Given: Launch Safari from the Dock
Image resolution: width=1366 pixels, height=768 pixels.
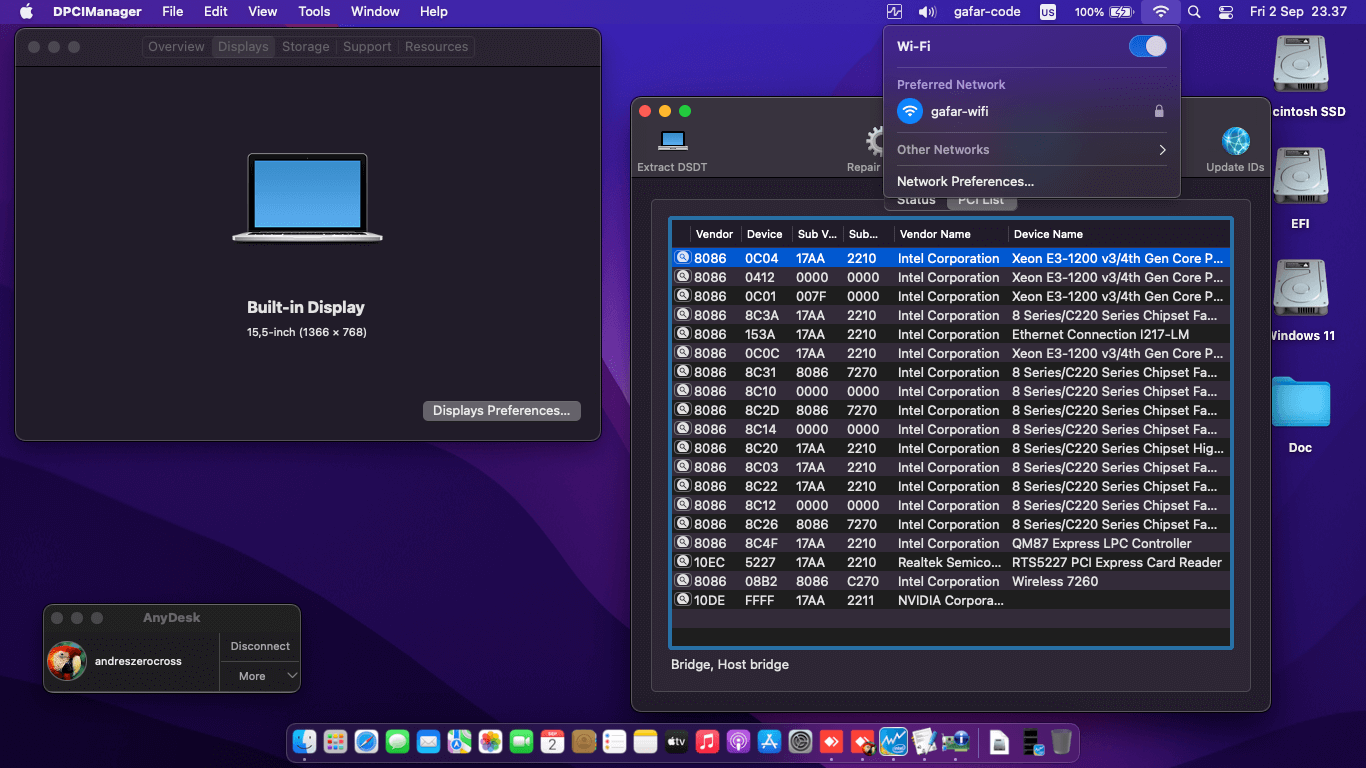Looking at the screenshot, I should tap(366, 741).
